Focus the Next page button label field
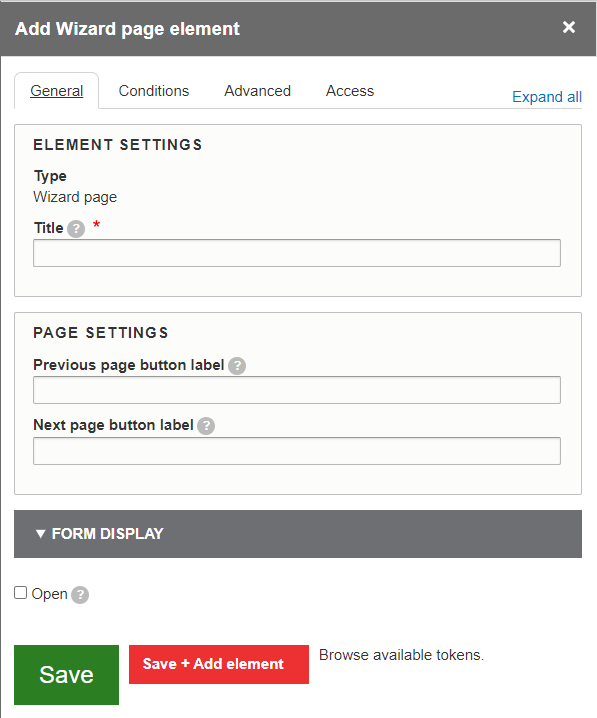Image resolution: width=597 pixels, height=718 pixels. (297, 451)
